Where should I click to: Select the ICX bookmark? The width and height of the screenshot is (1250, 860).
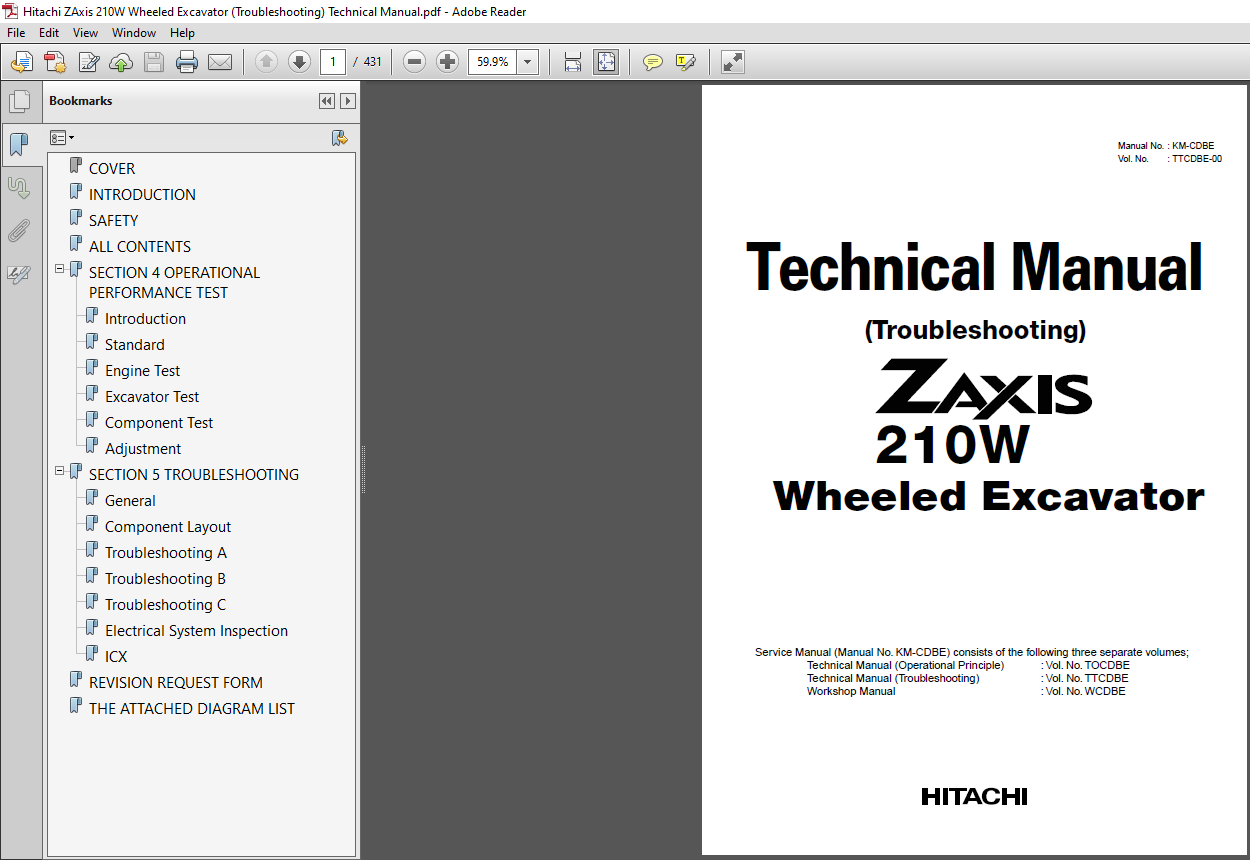pyautogui.click(x=116, y=657)
